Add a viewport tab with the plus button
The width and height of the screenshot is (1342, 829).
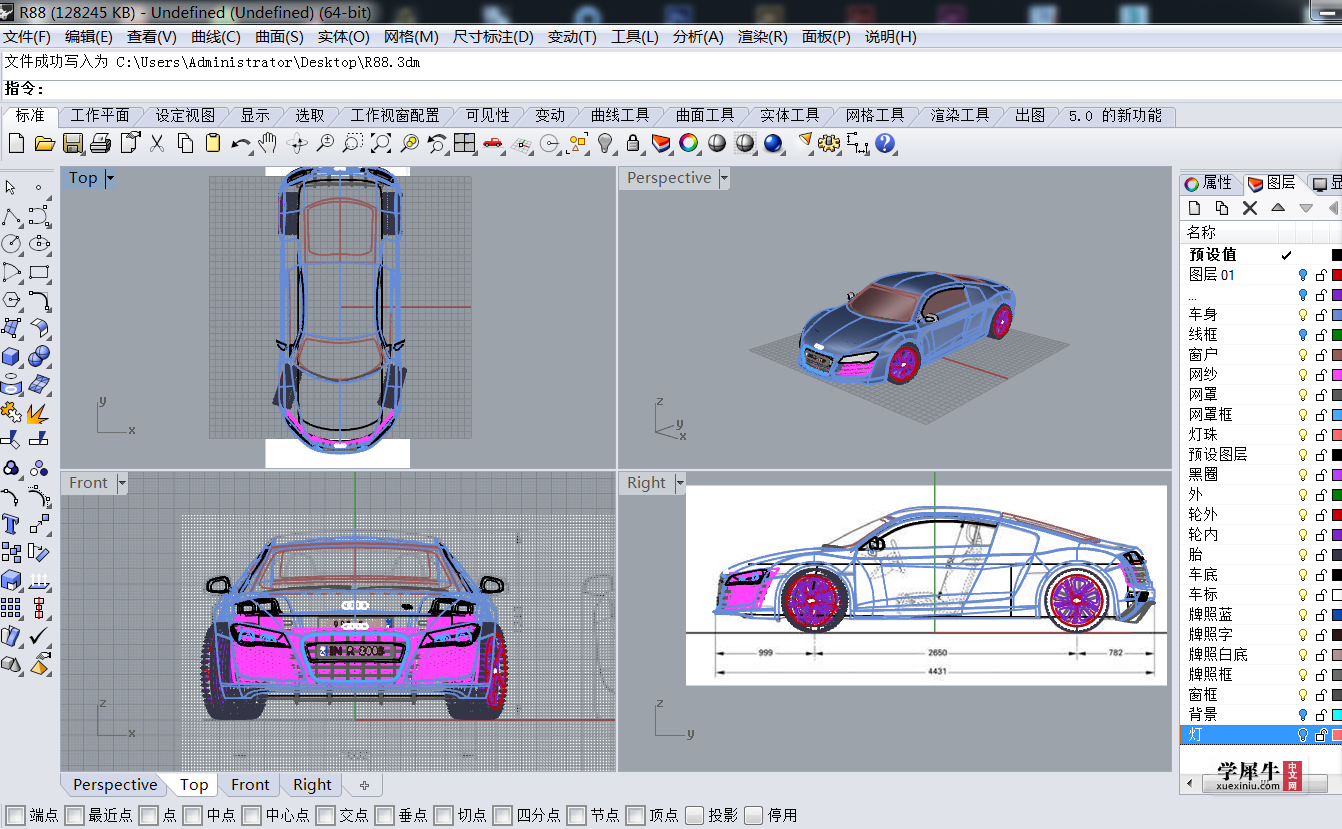(x=364, y=785)
